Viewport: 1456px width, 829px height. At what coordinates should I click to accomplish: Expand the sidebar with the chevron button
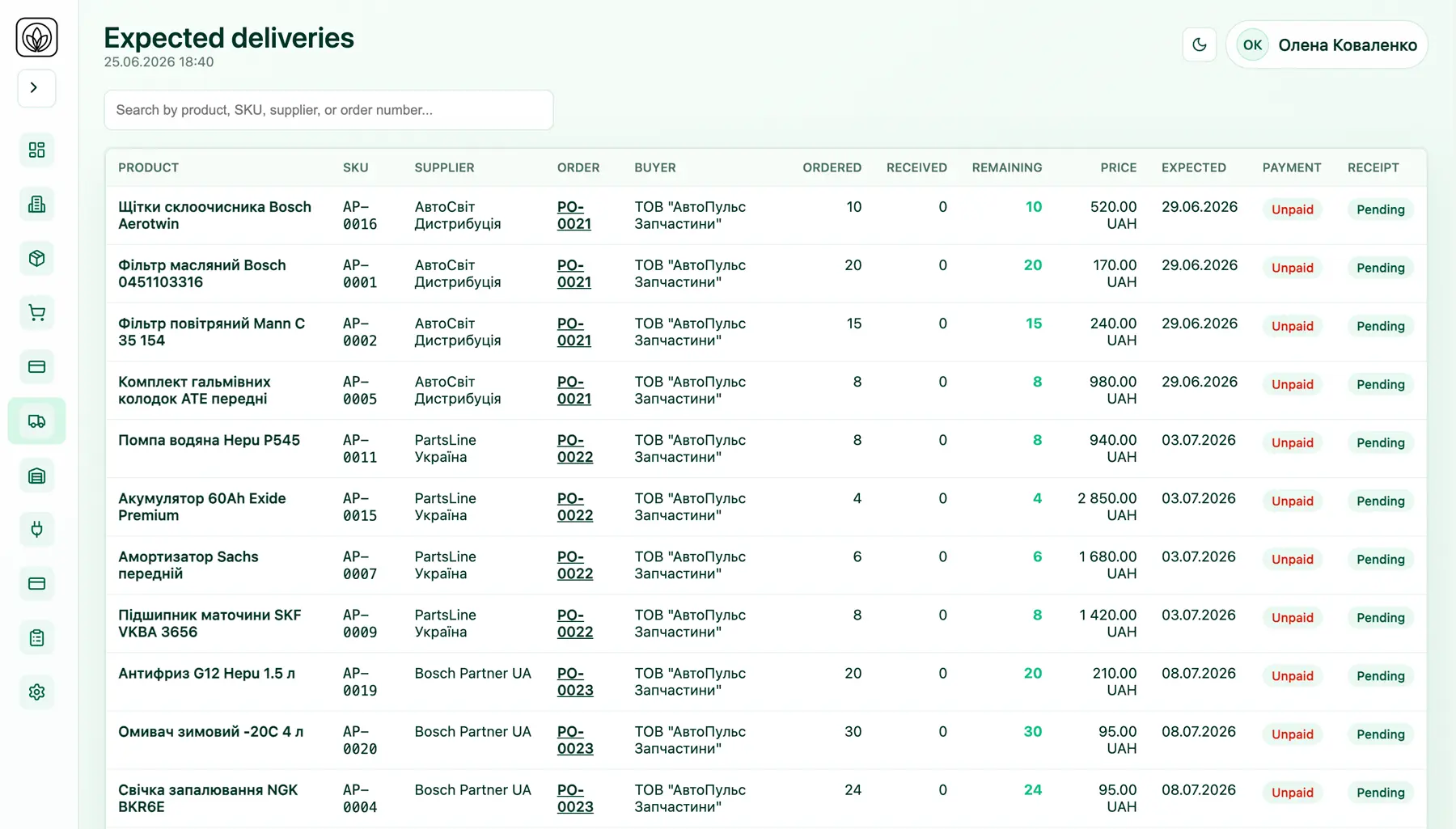36,87
